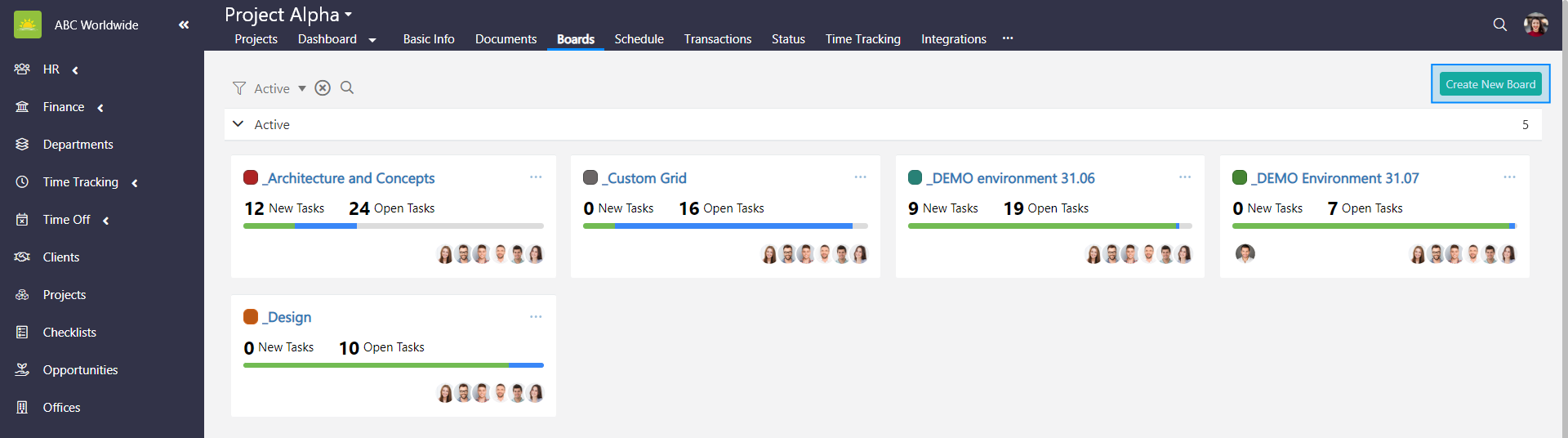Viewport: 1568px width, 438px height.
Task: Click the board search magnifier icon
Action: coord(347,88)
